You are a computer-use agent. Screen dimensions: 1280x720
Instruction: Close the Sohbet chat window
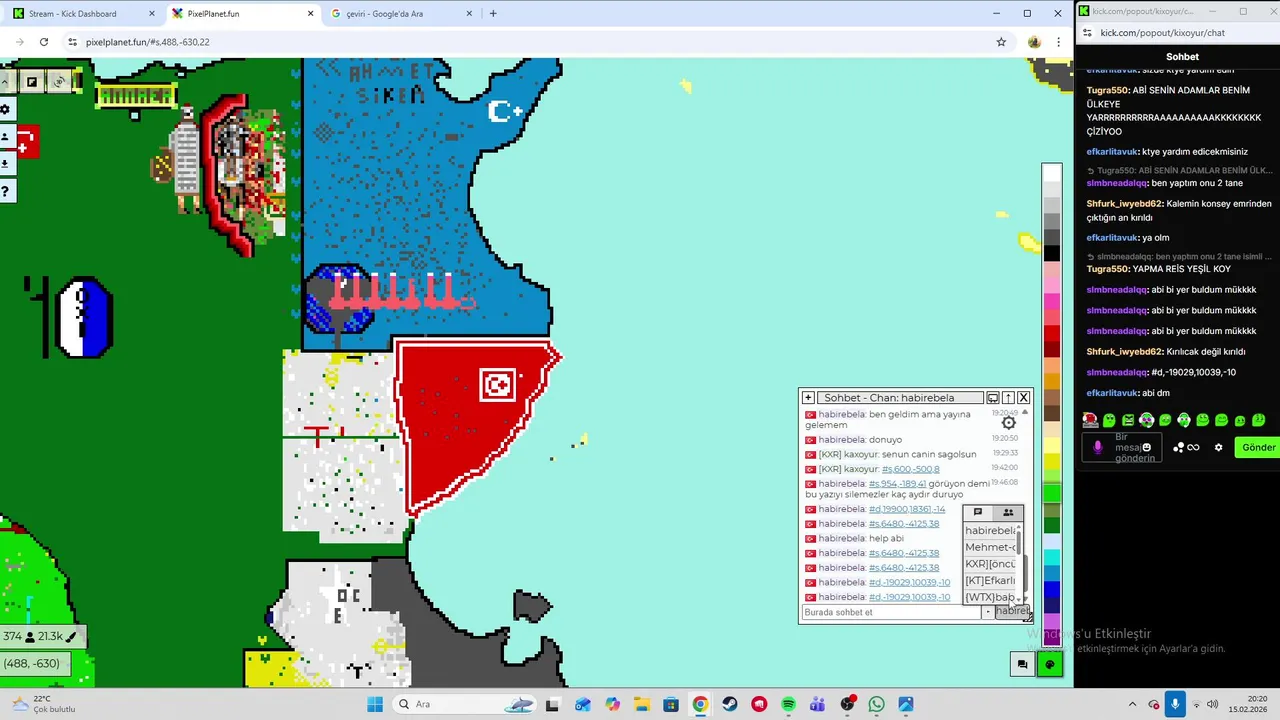point(1023,397)
